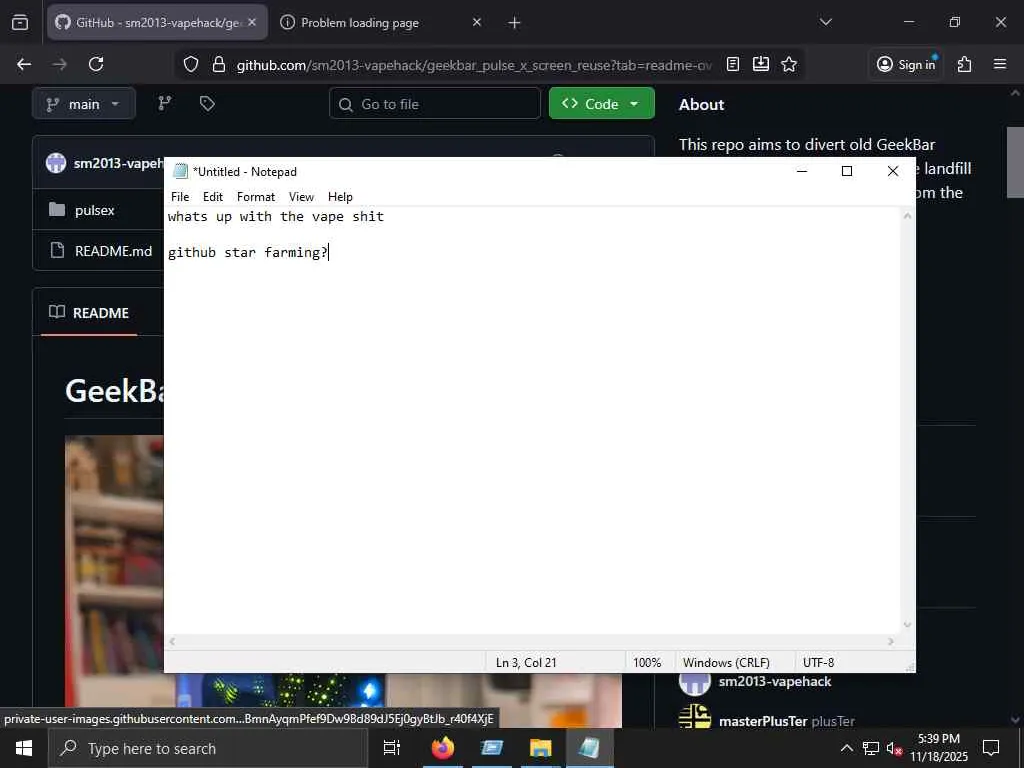Open Notepad Help menu
The height and width of the screenshot is (768, 1024).
[340, 197]
